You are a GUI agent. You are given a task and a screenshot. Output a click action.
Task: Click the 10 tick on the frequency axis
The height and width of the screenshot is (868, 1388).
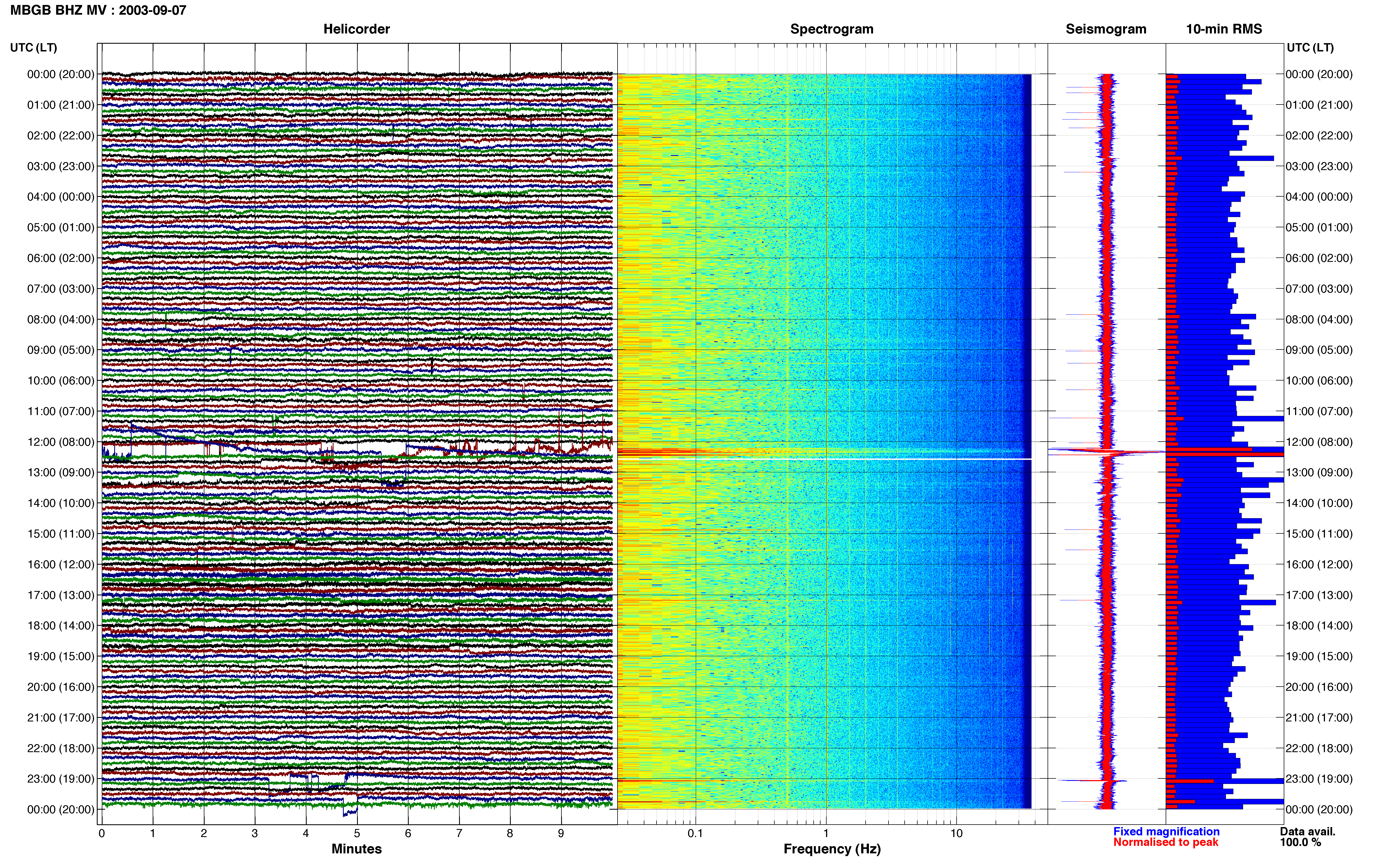(x=956, y=833)
